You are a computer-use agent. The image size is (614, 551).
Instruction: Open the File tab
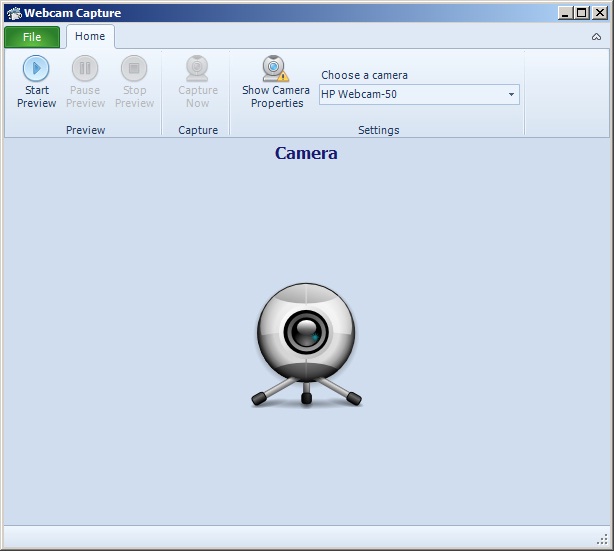tap(32, 37)
